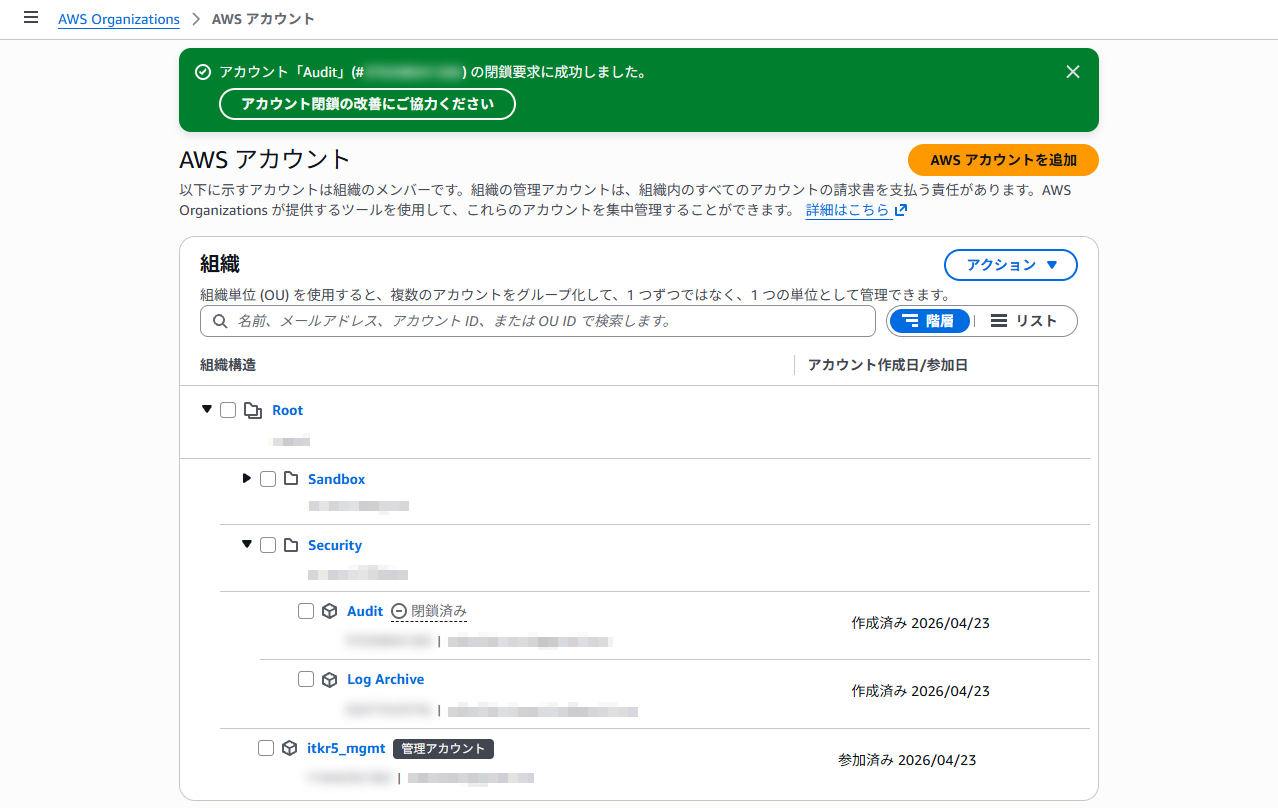This screenshot has height=808, width=1278.
Task: Click the Audit account cube icon
Action: [330, 611]
